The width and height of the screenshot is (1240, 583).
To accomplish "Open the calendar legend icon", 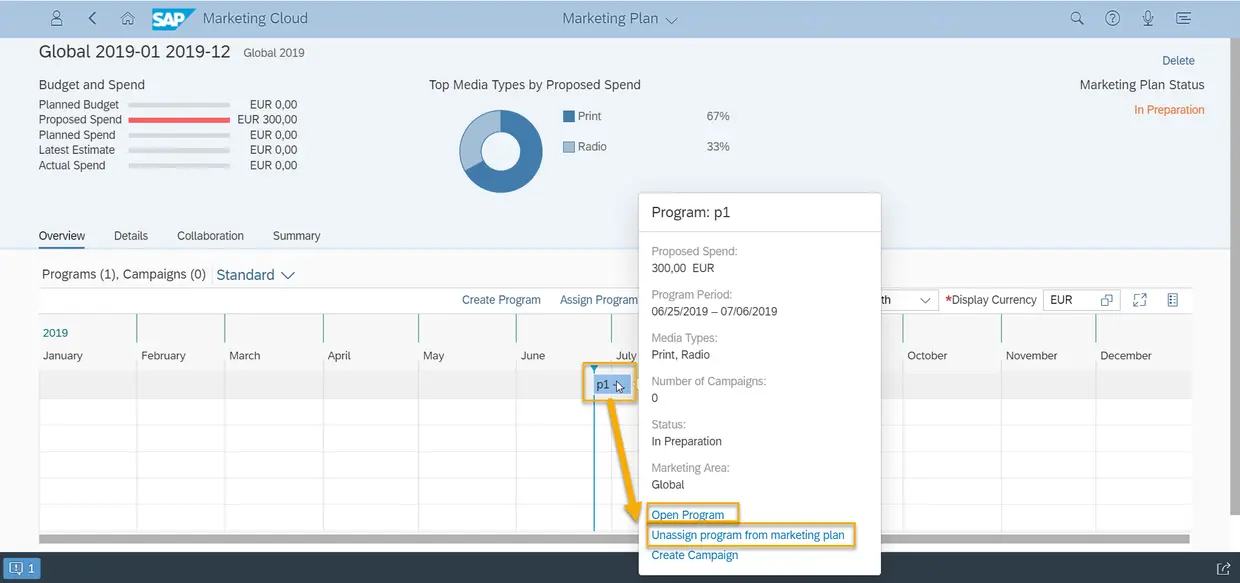I will (x=1173, y=300).
